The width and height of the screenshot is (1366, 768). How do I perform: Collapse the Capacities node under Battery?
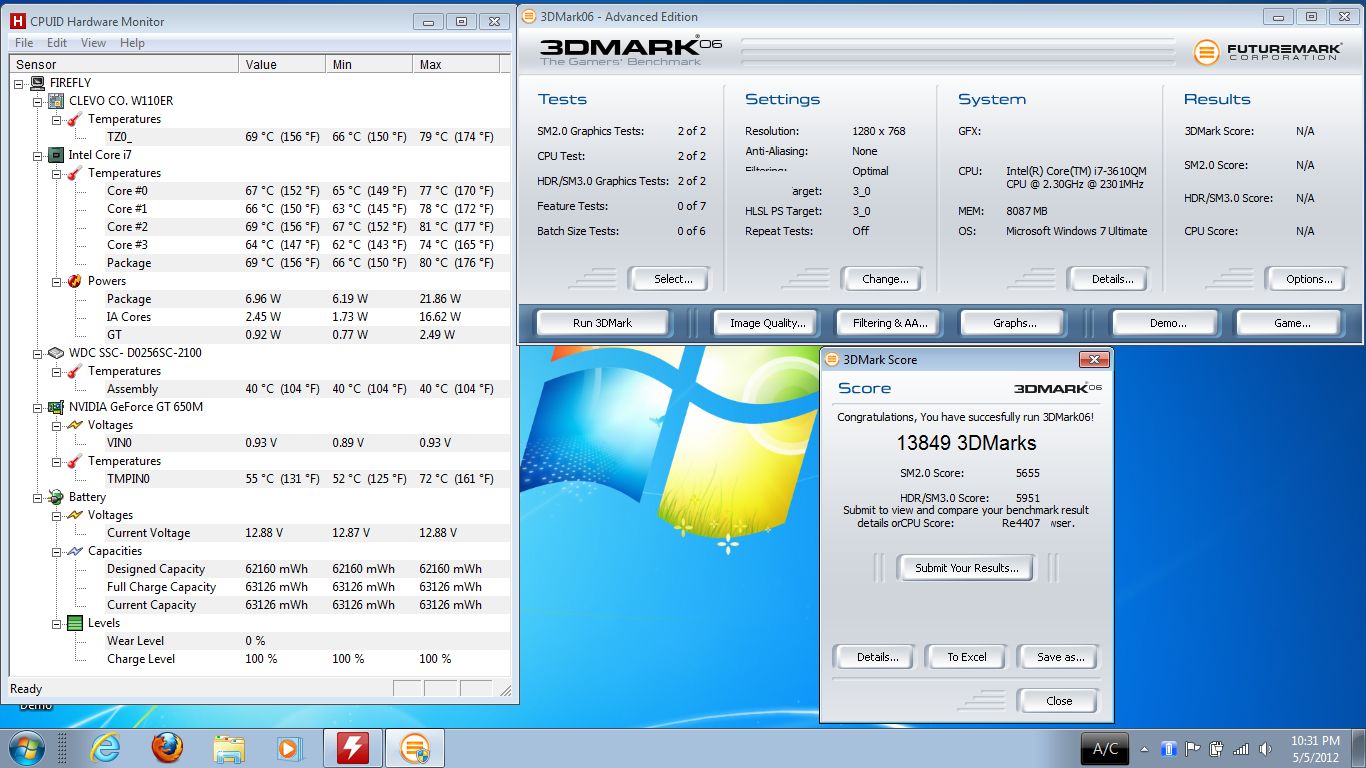[56, 551]
